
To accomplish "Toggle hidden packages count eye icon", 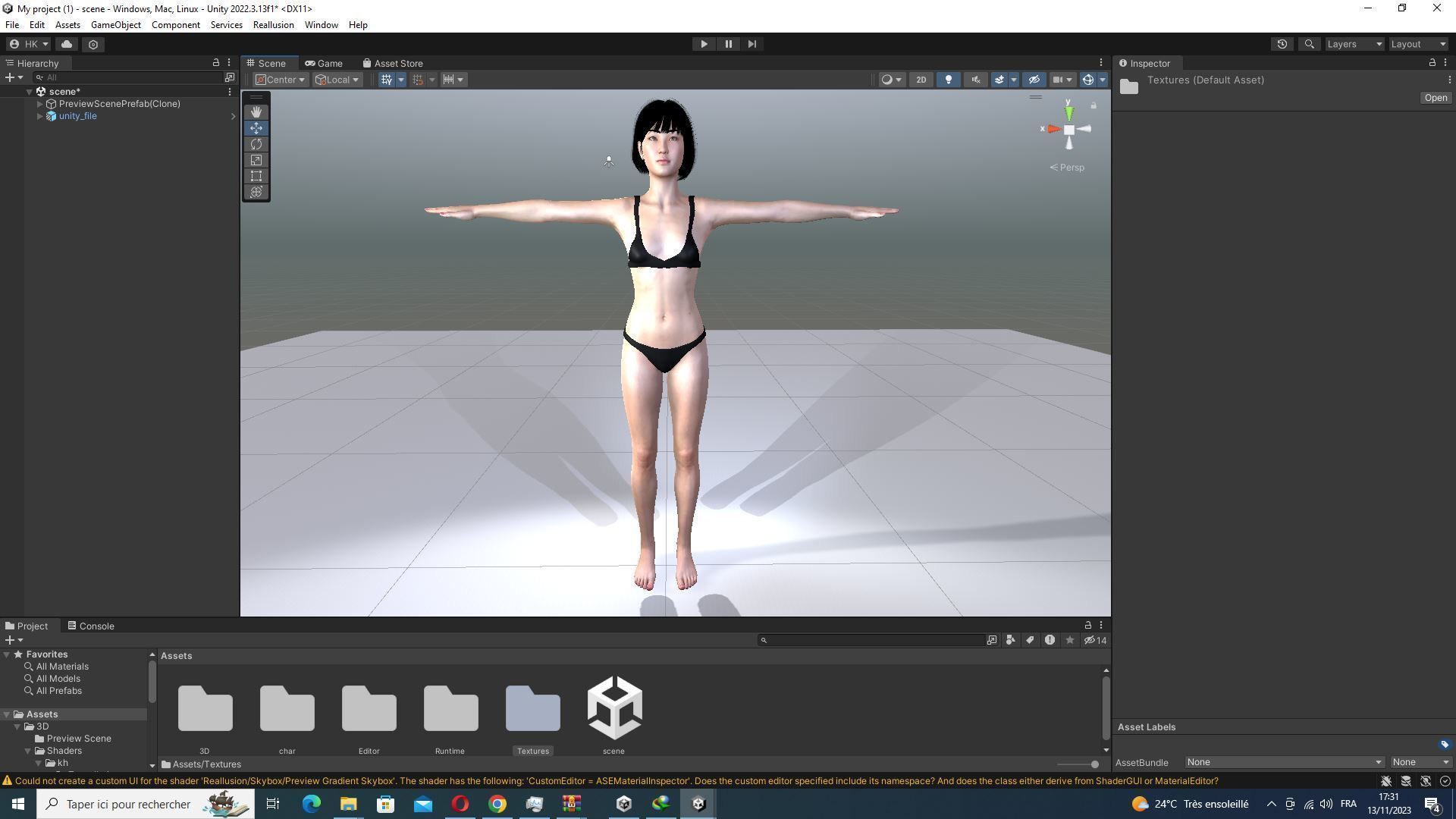I will pos(1095,640).
